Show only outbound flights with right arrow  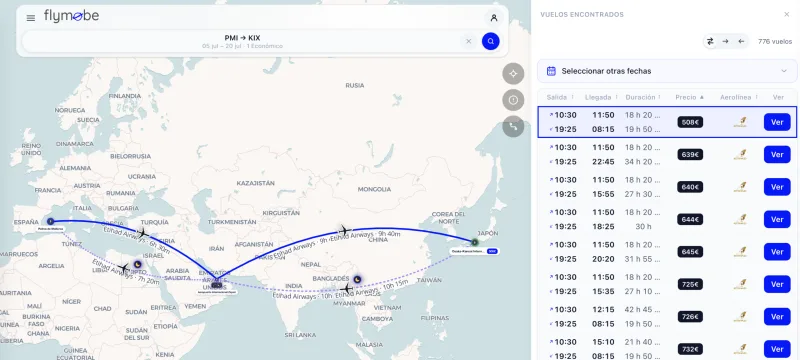(x=726, y=41)
